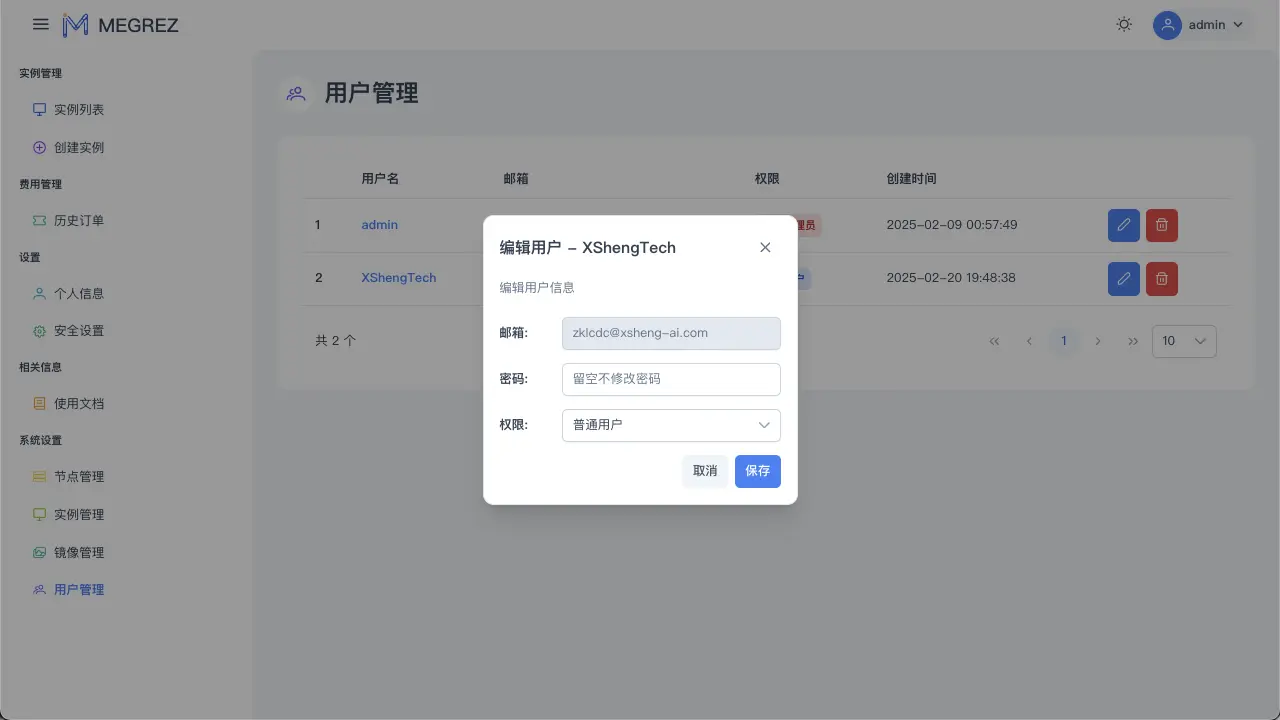
Task: Toggle the sidebar with the hamburger icon
Action: 40,24
